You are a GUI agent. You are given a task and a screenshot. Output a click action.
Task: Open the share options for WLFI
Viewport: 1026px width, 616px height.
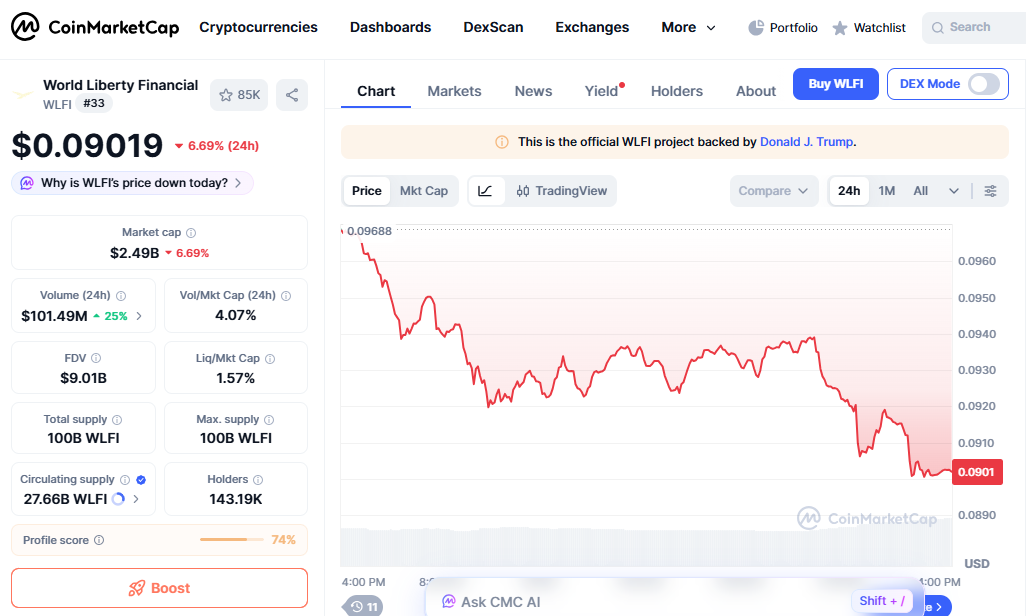(x=290, y=94)
